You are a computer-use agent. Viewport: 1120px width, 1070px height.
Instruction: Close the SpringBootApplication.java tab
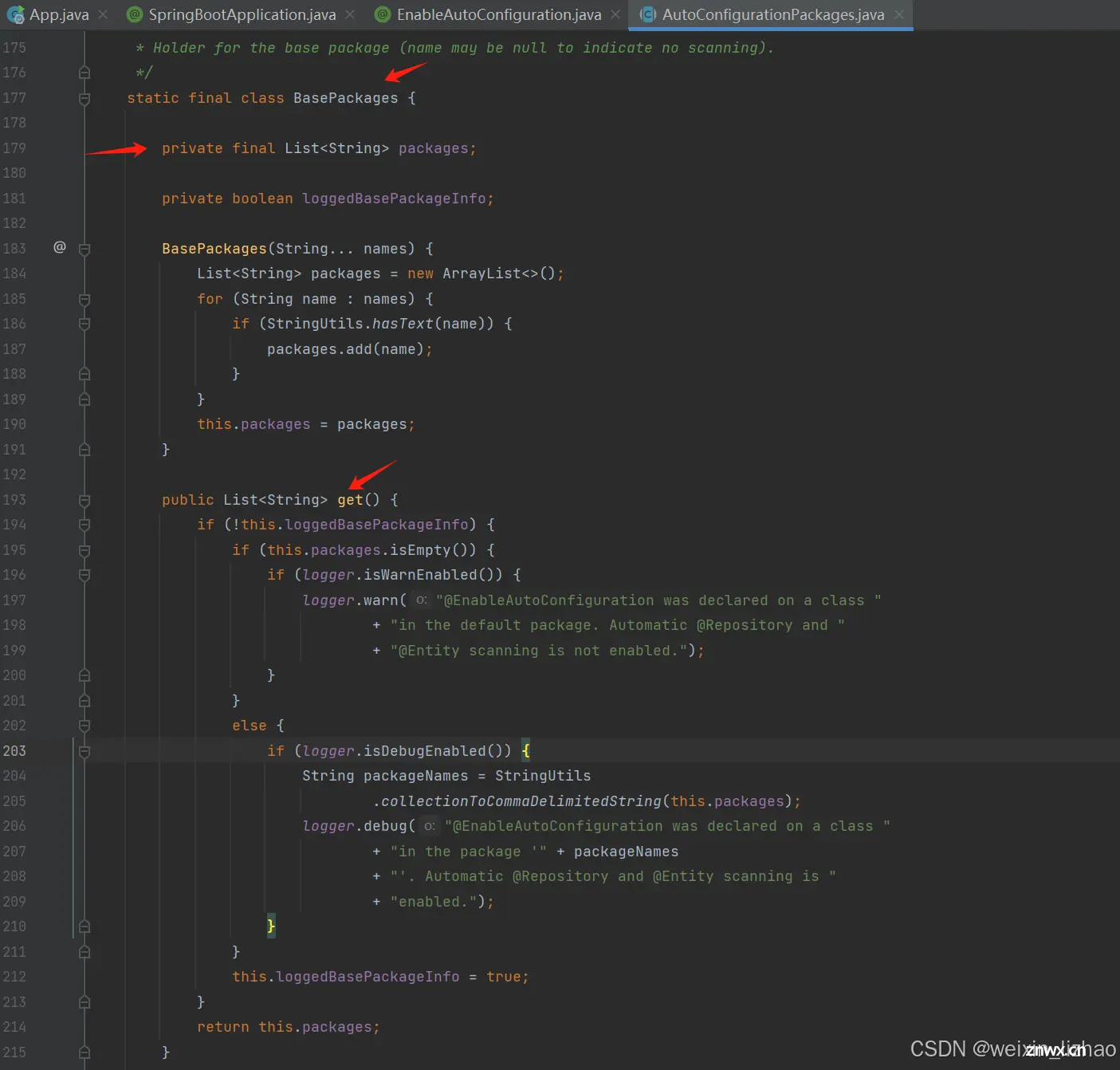coord(350,14)
